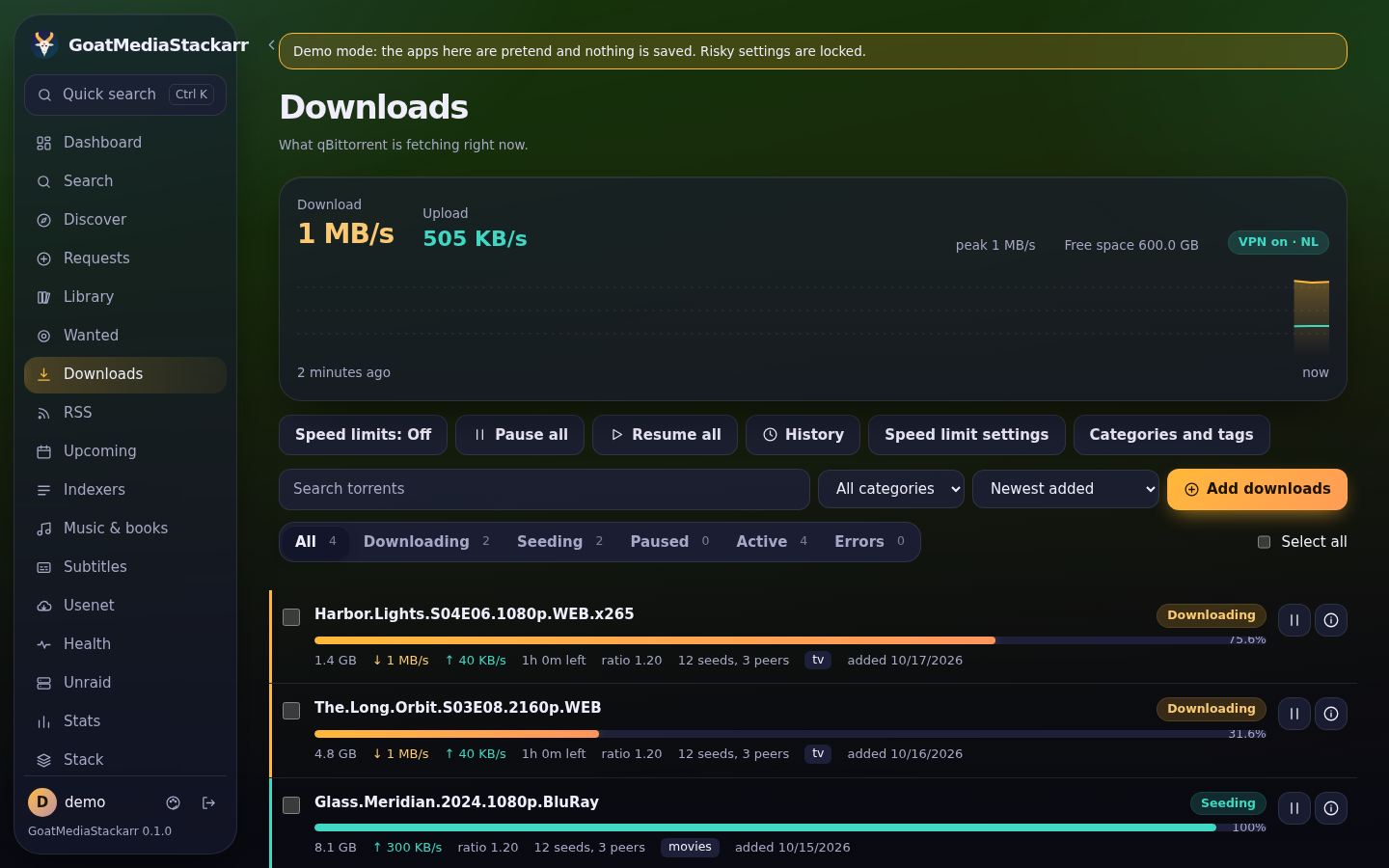Open the Dashboard page
This screenshot has height=868, width=1389.
tap(125, 143)
